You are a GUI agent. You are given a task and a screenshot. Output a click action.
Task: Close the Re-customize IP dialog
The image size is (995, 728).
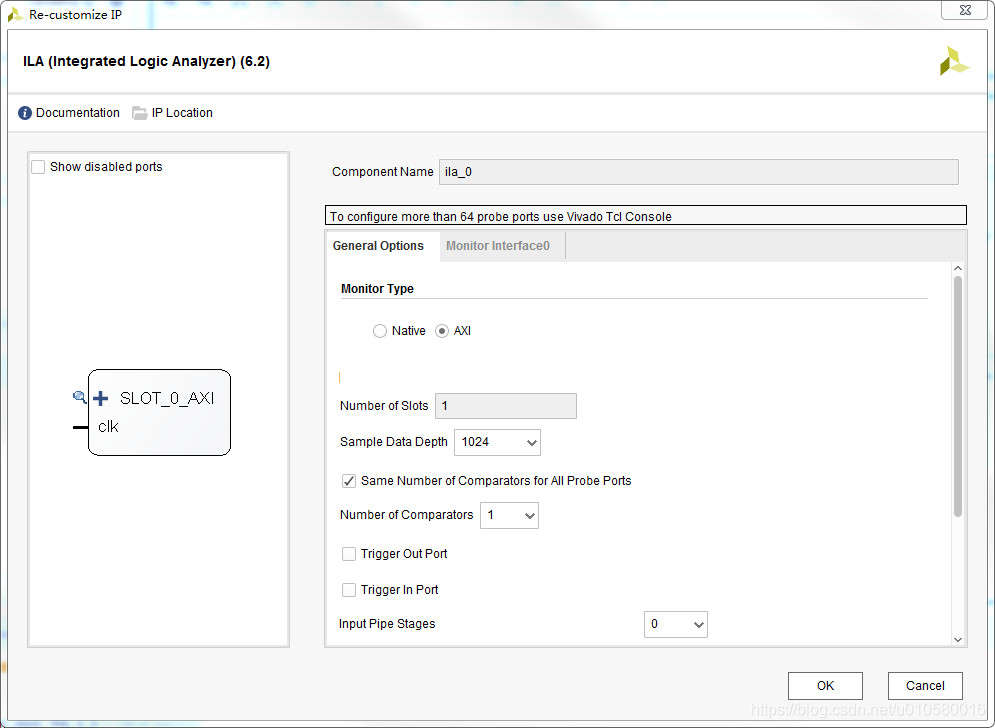[x=965, y=10]
